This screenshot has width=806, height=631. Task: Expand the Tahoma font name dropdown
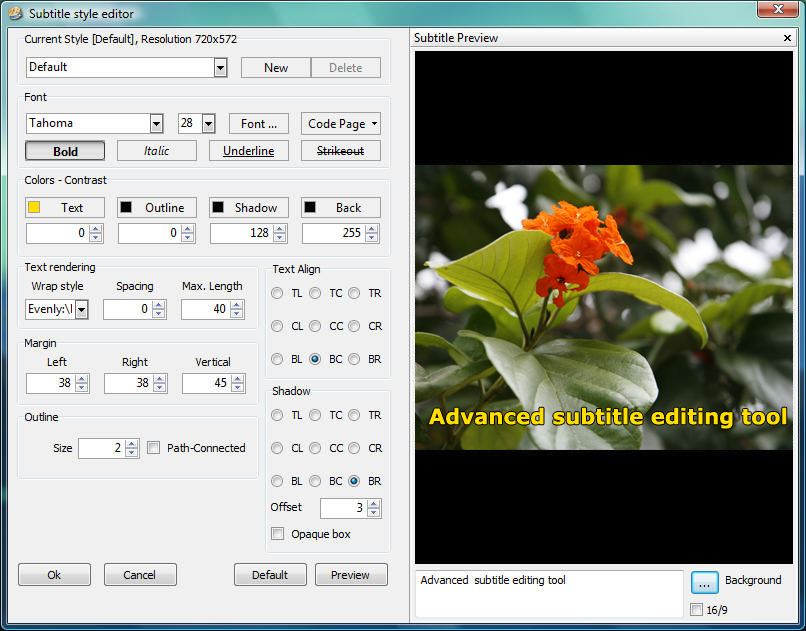tap(157, 123)
